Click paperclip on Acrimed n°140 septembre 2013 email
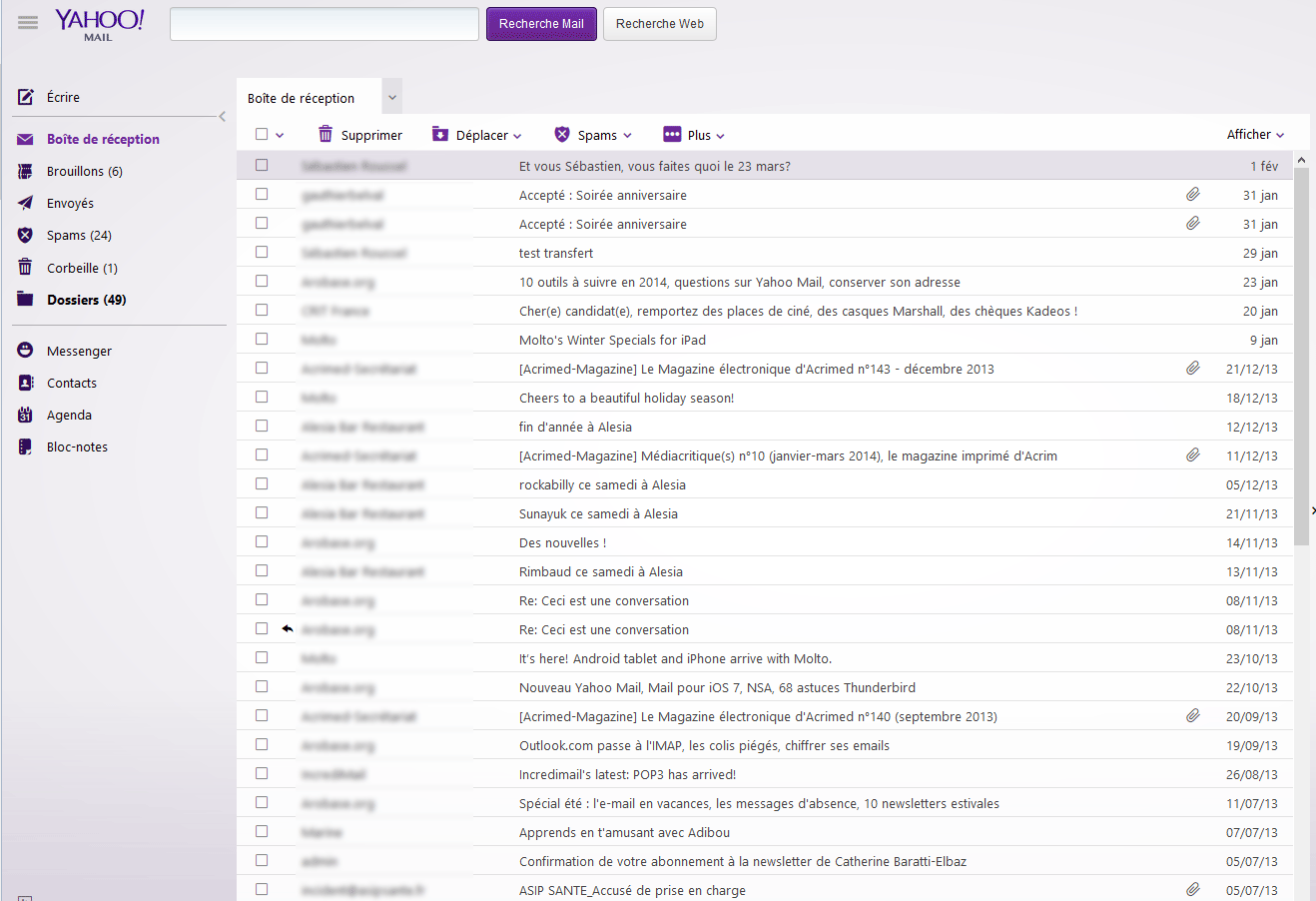1316x901 pixels. coord(1193,716)
